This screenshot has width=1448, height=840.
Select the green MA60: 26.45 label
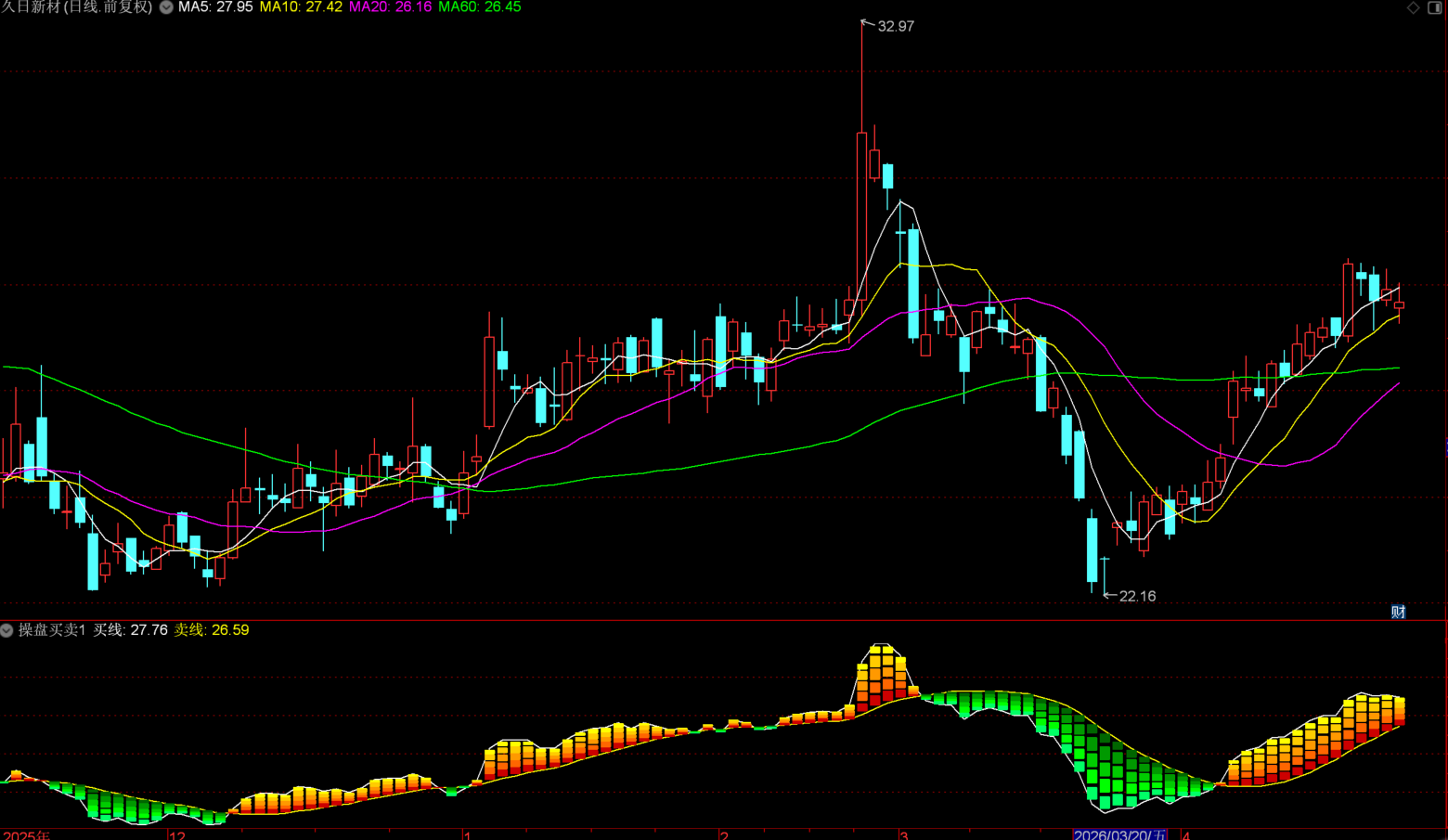tap(479, 7)
